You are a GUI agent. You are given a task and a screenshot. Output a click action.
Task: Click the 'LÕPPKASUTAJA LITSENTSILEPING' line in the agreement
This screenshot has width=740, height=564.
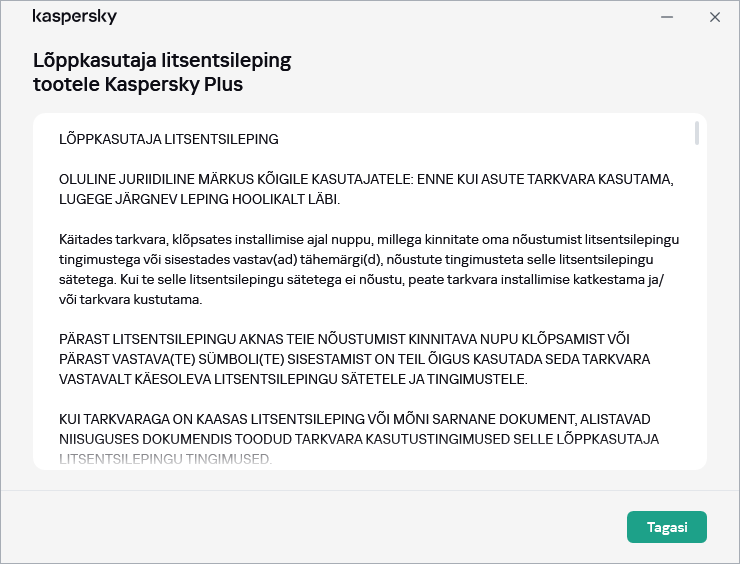point(168,139)
